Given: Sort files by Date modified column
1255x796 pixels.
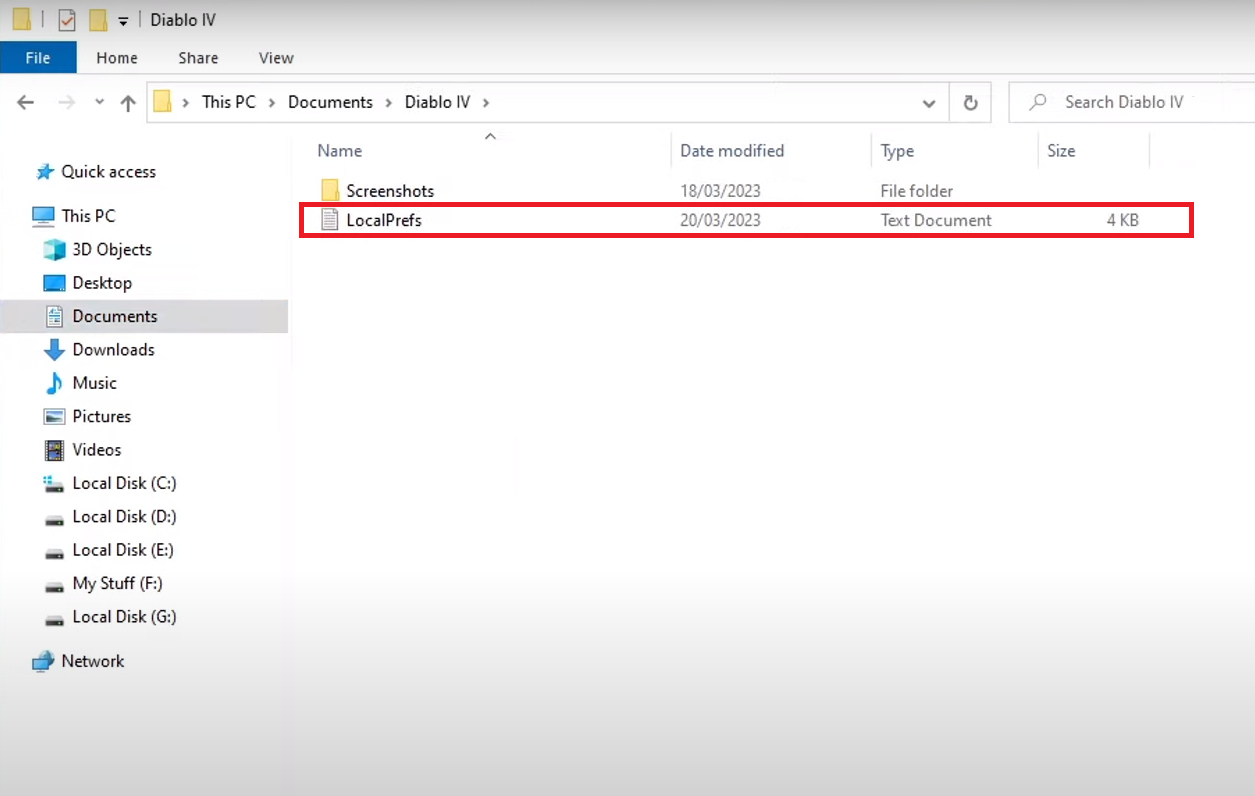Looking at the screenshot, I should pyautogui.click(x=732, y=151).
